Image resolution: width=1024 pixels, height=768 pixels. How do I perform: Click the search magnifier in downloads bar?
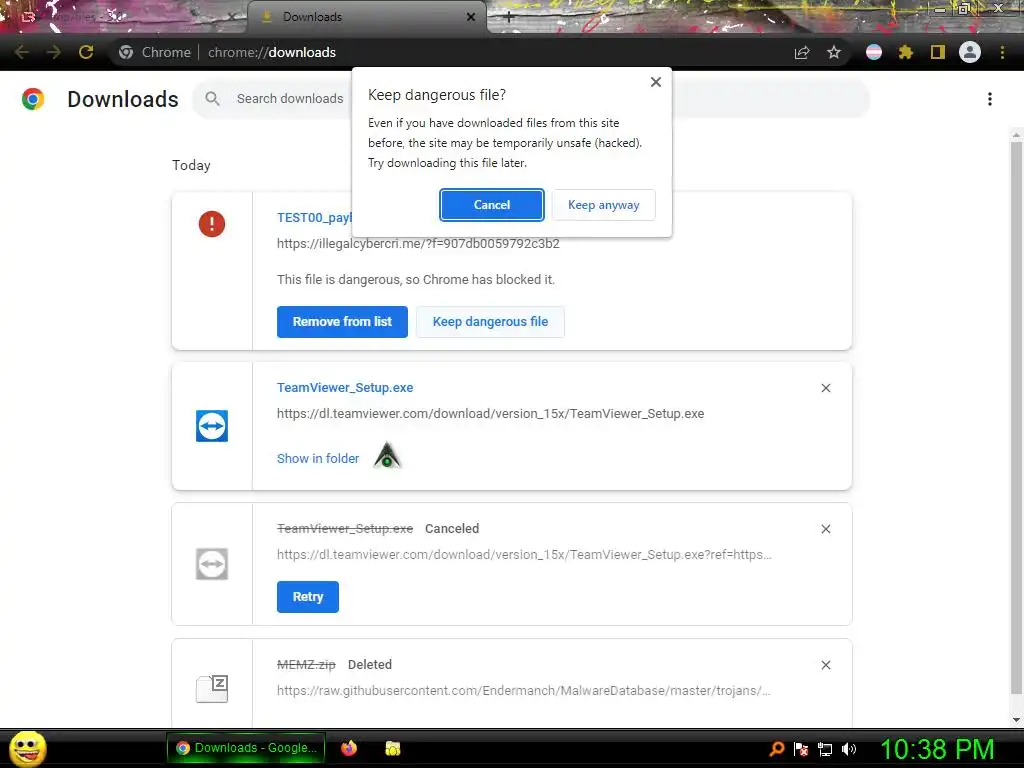coord(212,99)
